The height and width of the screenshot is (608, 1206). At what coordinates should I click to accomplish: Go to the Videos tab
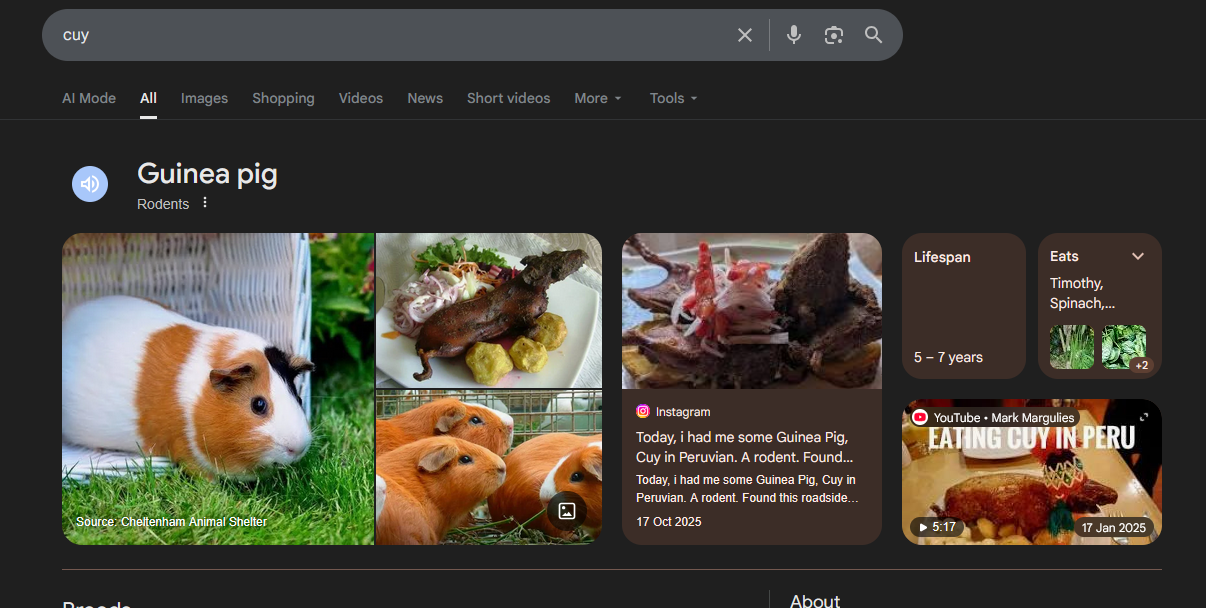click(361, 98)
